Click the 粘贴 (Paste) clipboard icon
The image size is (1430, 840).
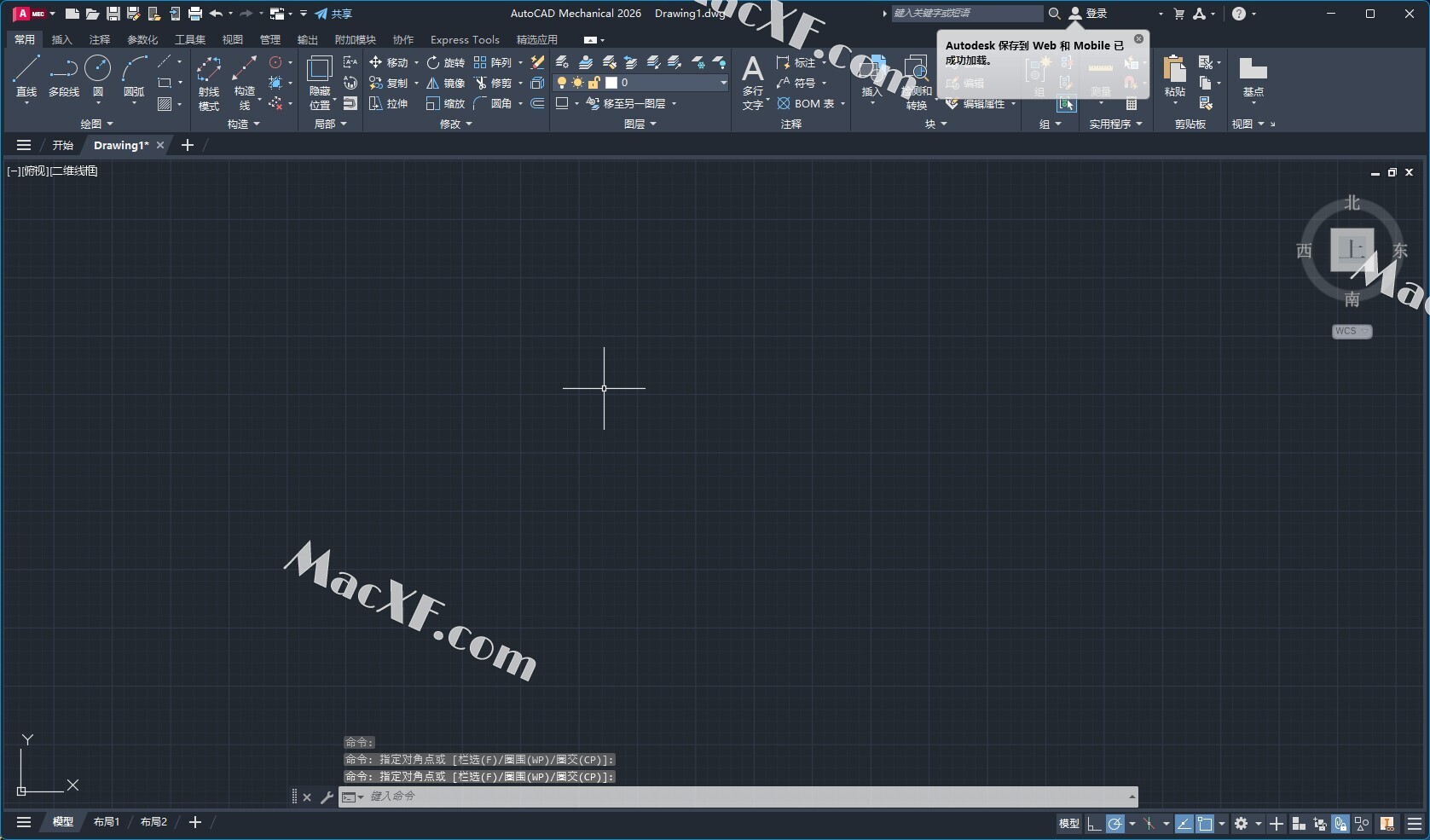pyautogui.click(x=1175, y=77)
